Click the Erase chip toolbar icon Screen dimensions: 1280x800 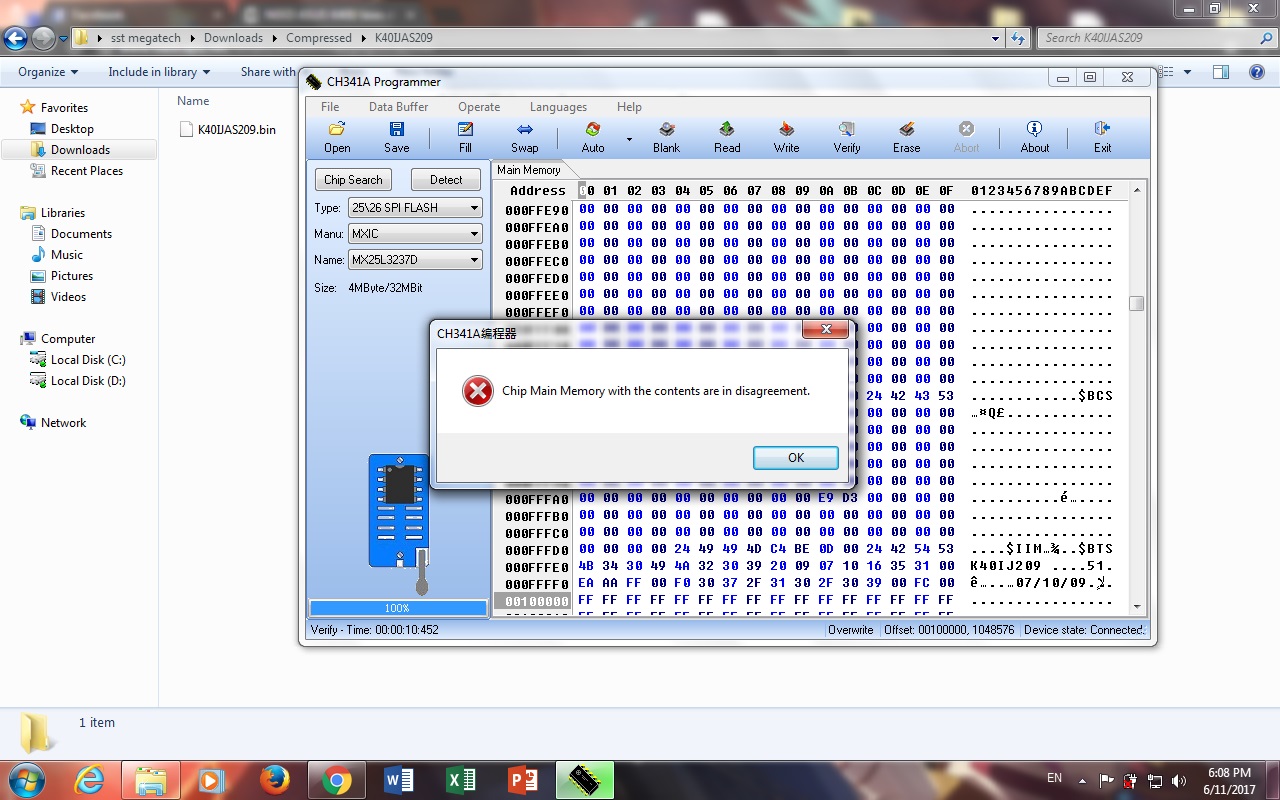pyautogui.click(x=907, y=137)
